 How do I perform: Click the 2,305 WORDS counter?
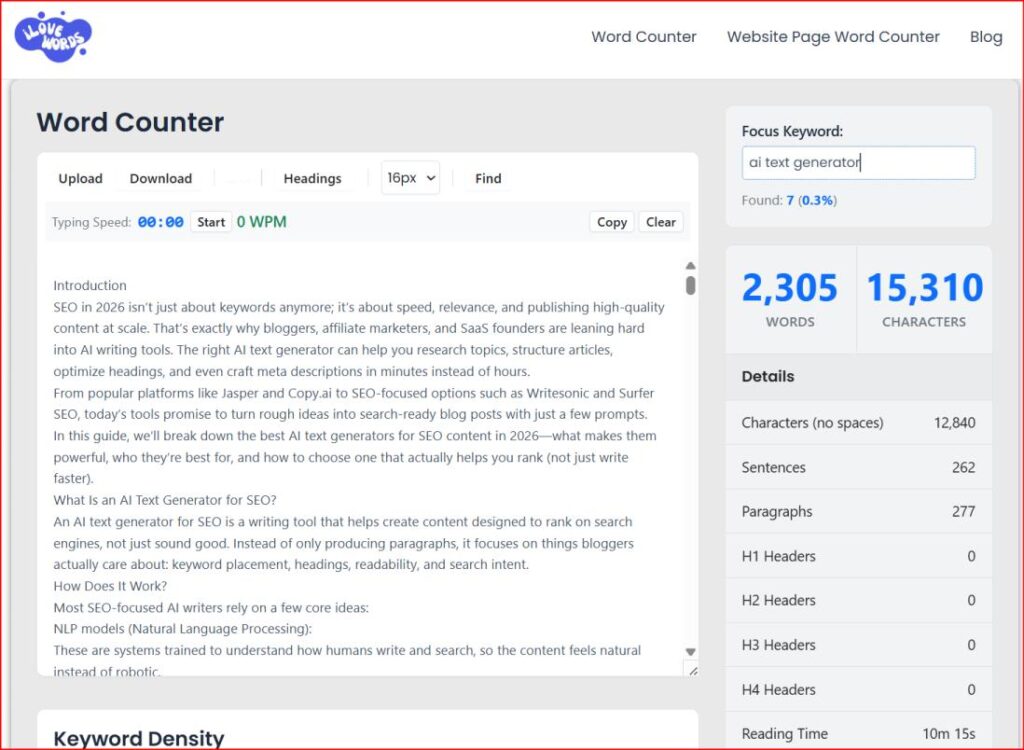pos(790,297)
